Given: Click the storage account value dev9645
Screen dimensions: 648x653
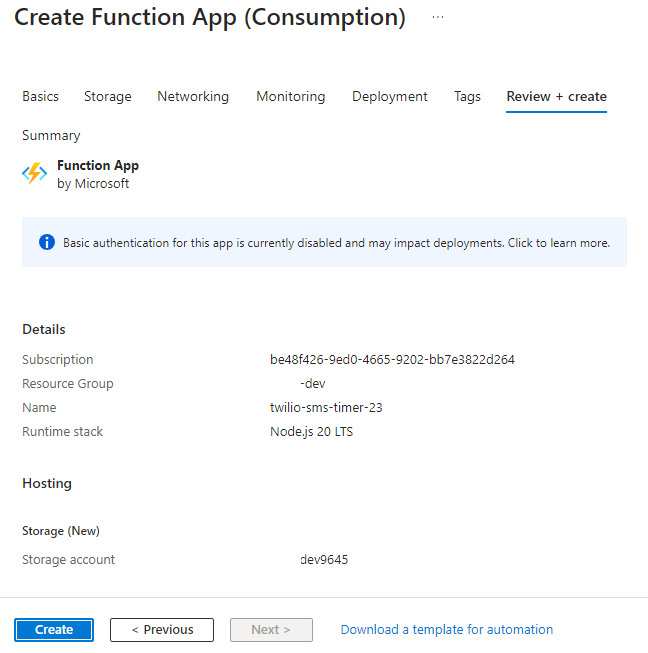Looking at the screenshot, I should 324,560.
